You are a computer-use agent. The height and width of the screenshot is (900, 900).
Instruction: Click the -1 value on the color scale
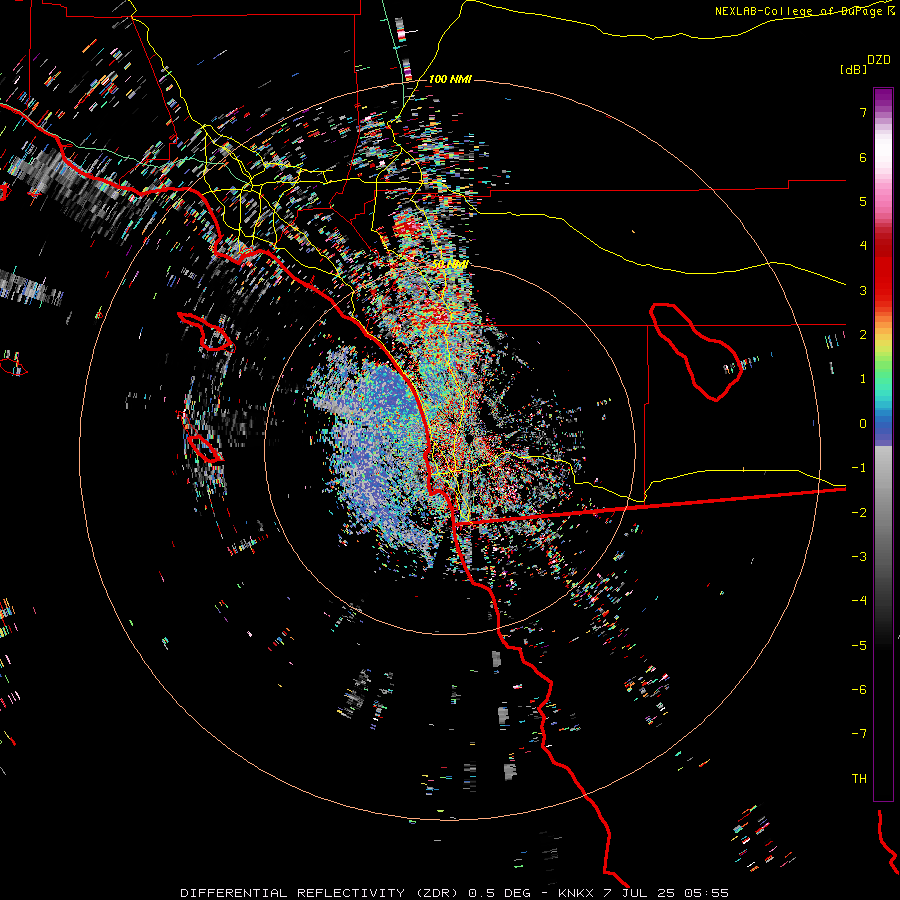coord(859,468)
